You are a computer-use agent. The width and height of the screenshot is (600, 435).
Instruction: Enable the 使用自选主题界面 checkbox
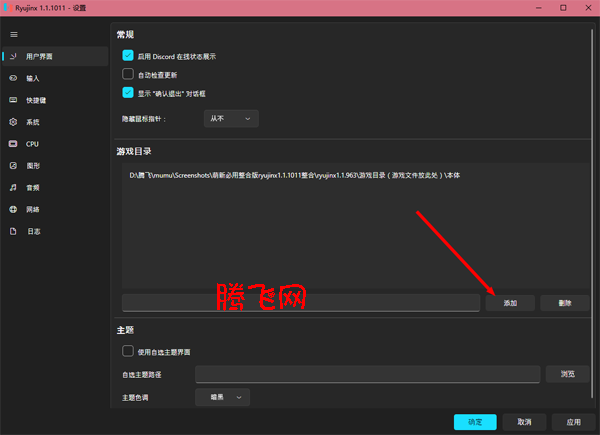[128, 351]
